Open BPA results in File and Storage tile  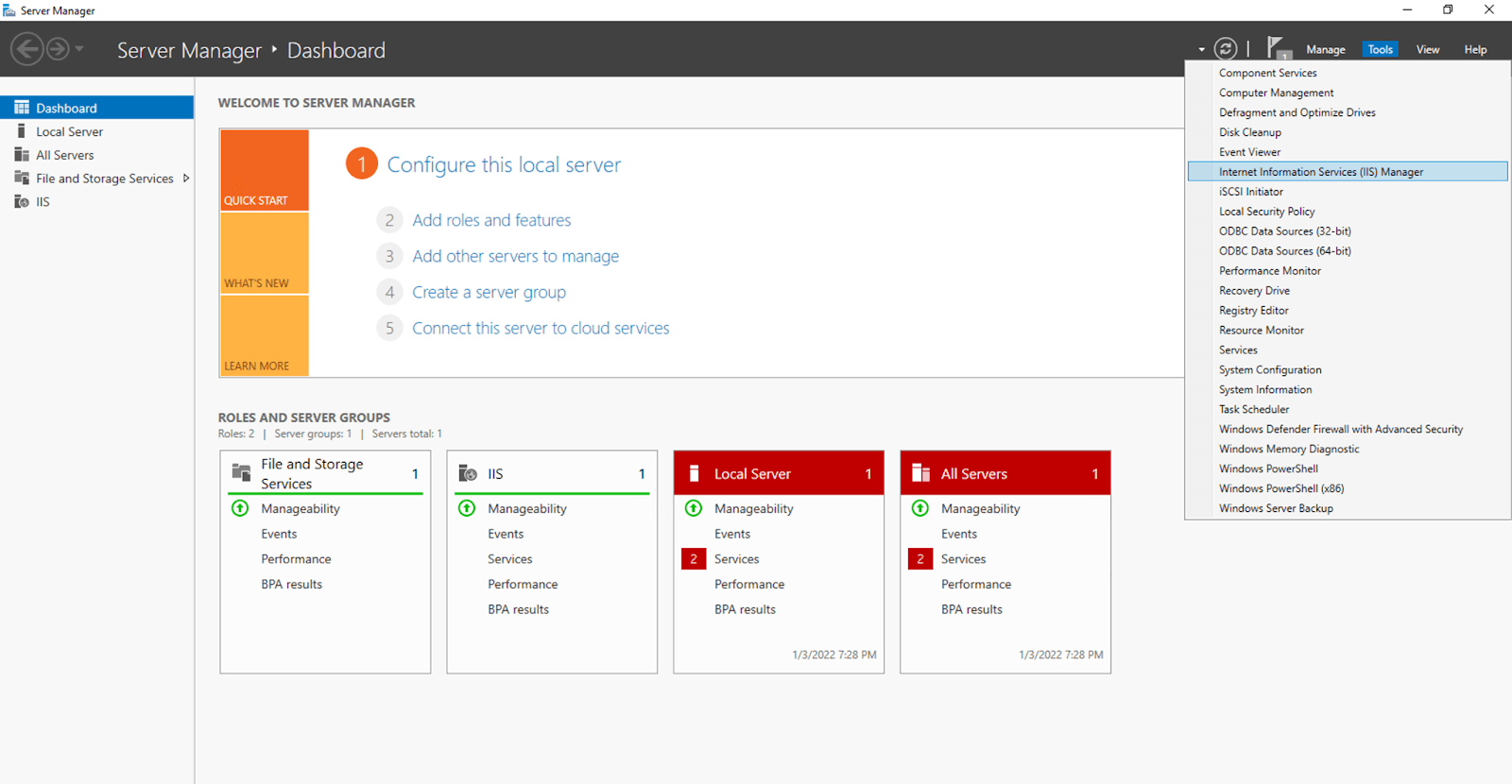coord(292,585)
